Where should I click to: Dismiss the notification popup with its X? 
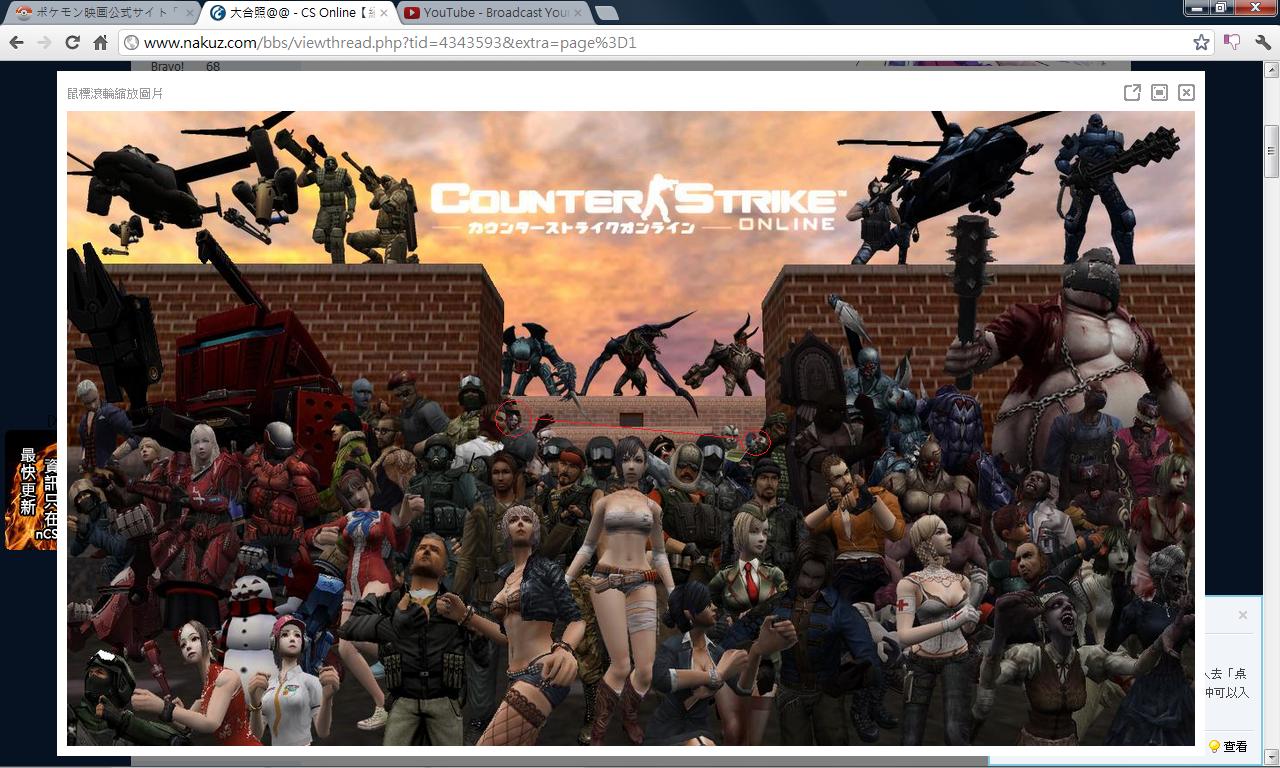click(x=1243, y=615)
